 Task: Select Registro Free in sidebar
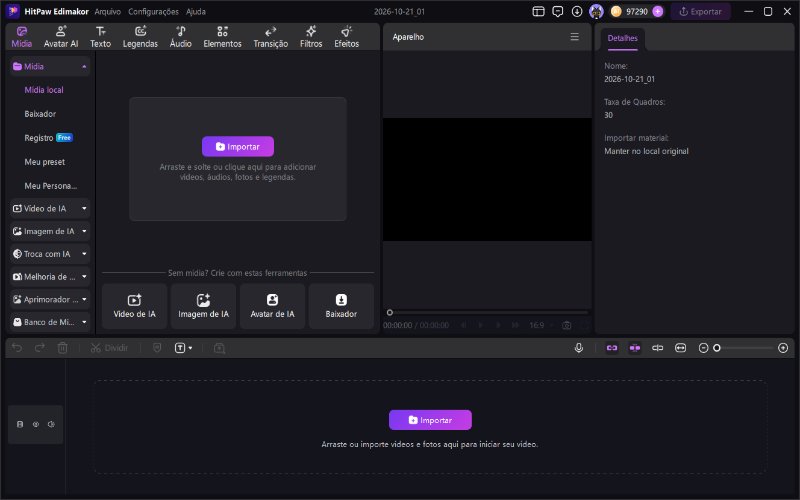point(48,138)
